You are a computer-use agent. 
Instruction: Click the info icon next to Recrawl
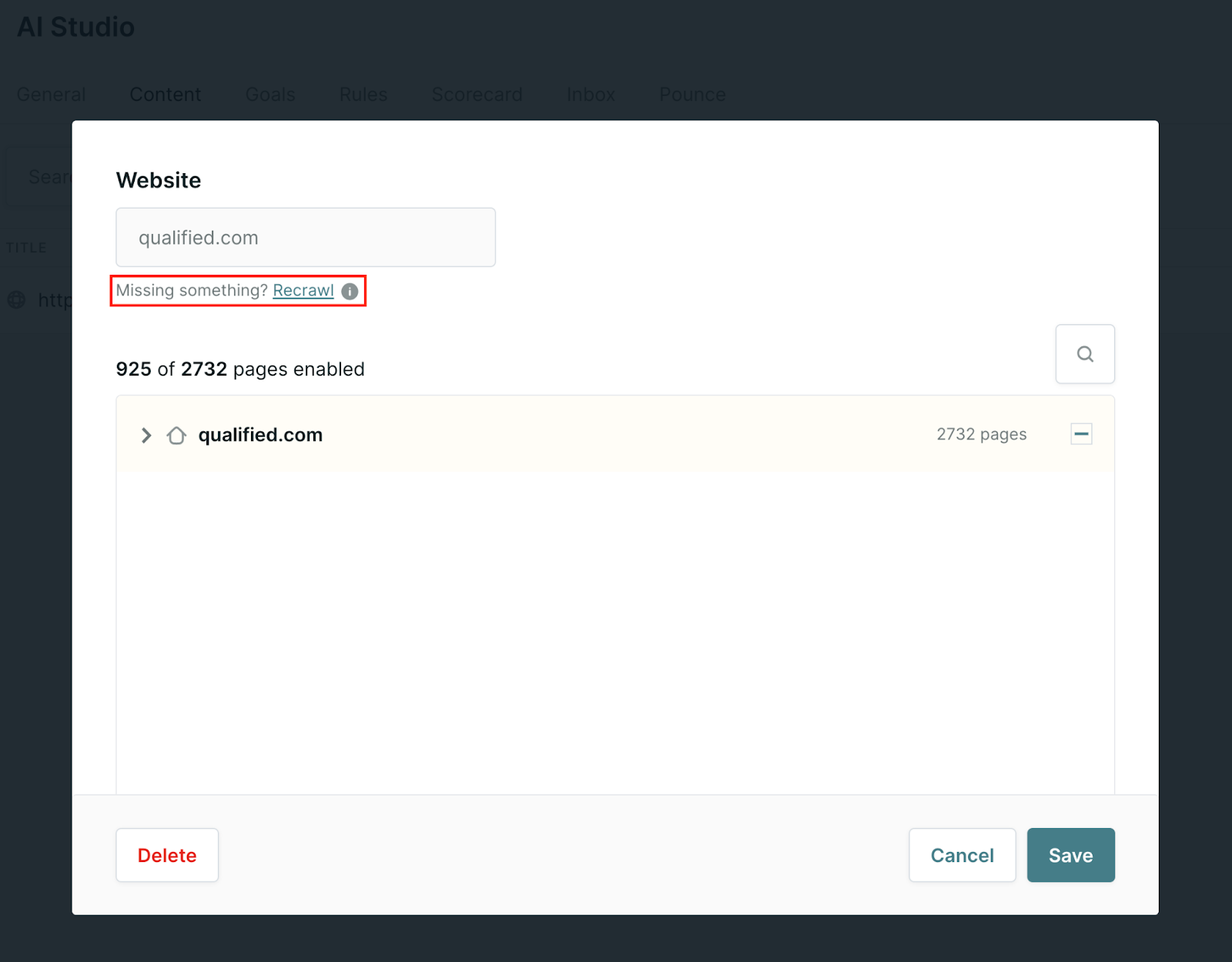point(350,292)
